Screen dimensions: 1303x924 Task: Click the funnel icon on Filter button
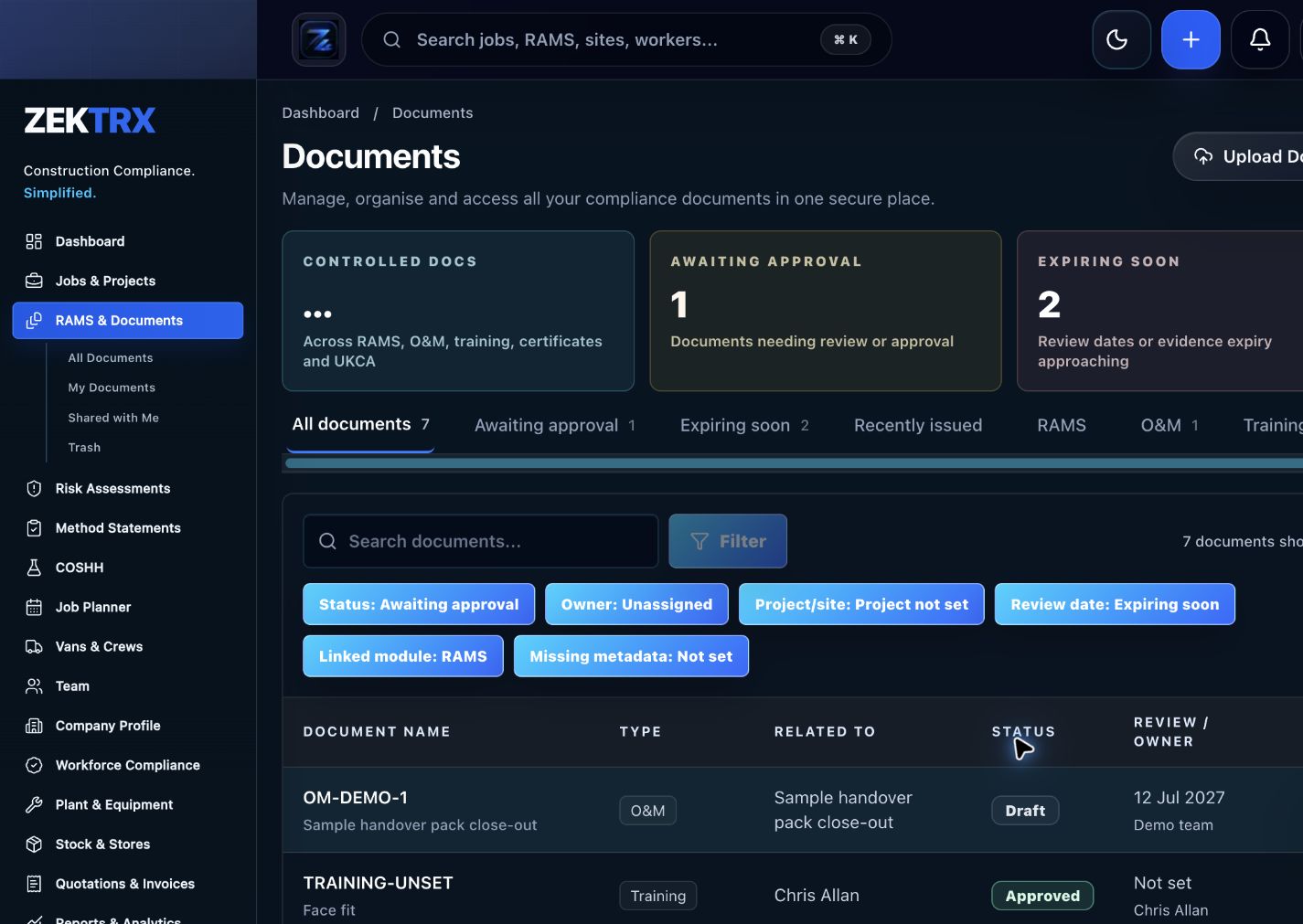point(700,541)
